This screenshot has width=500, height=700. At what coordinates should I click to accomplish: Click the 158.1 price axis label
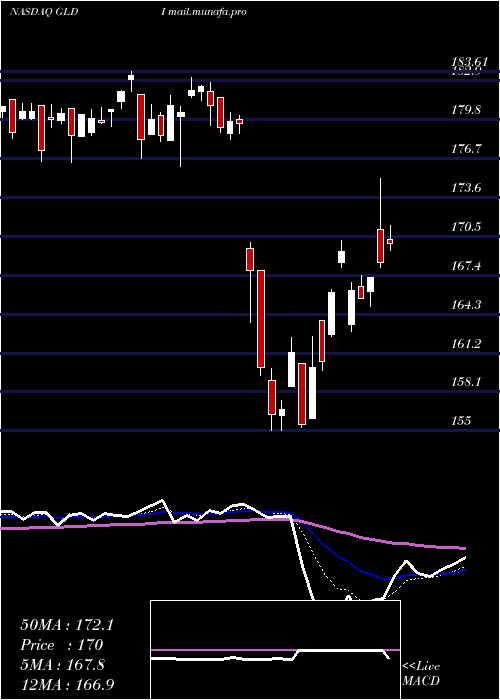click(x=466, y=382)
